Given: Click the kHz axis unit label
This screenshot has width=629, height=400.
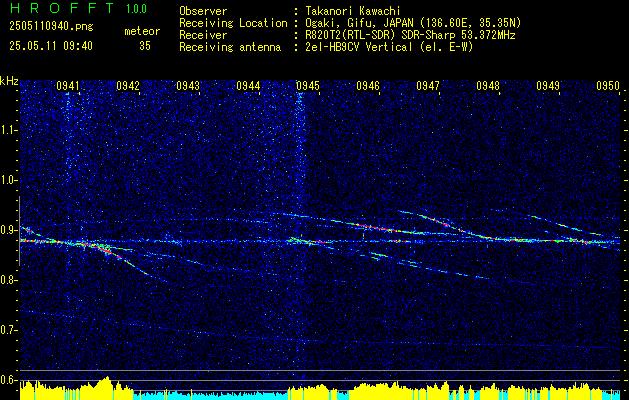Looking at the screenshot, I should pyautogui.click(x=9, y=81).
